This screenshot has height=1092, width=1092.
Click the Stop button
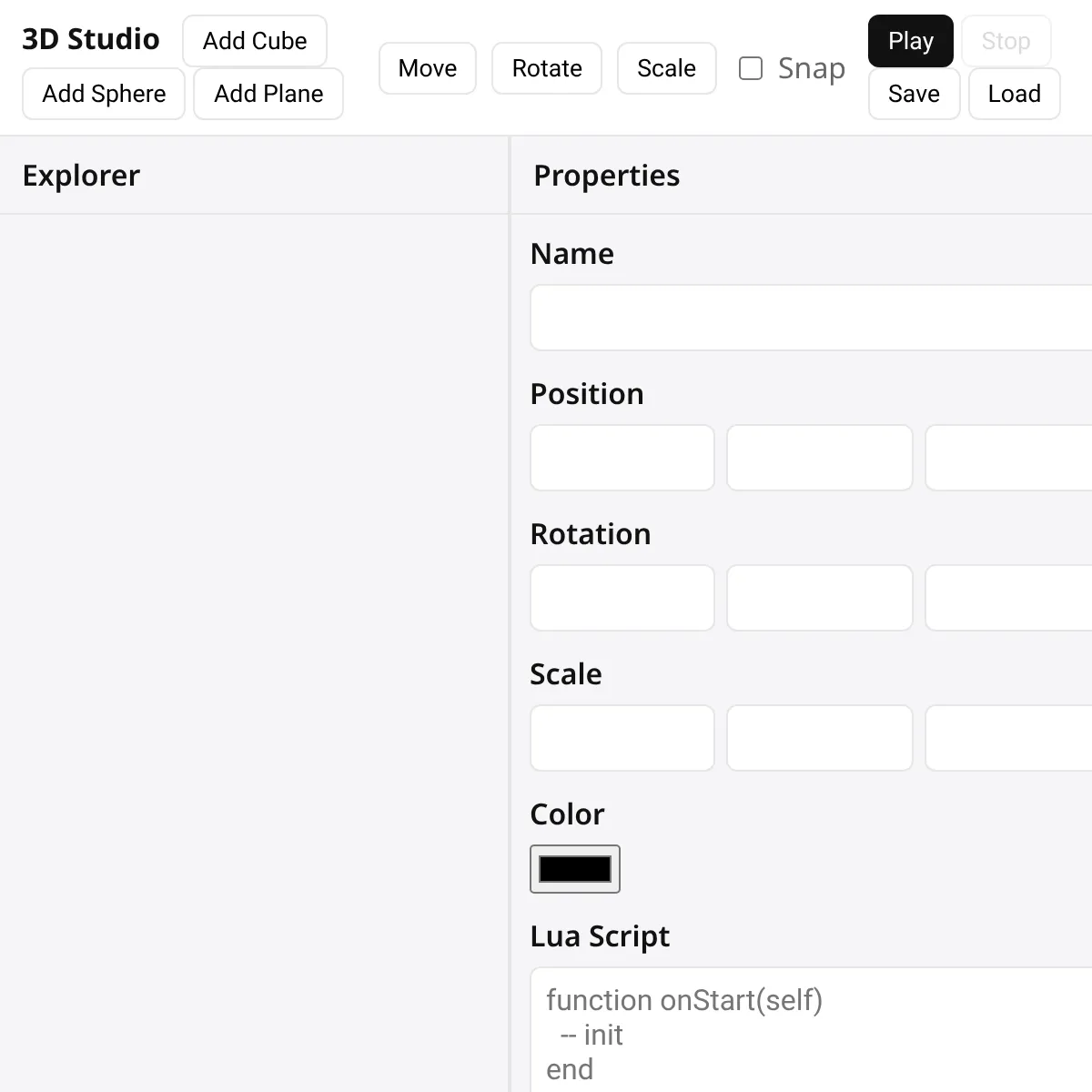point(1006,41)
